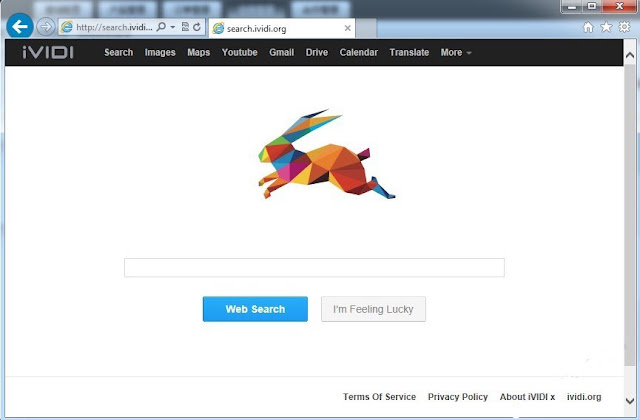Viewport: 640px width, 420px height.
Task: Select the Translate navigation item
Action: pyautogui.click(x=409, y=52)
